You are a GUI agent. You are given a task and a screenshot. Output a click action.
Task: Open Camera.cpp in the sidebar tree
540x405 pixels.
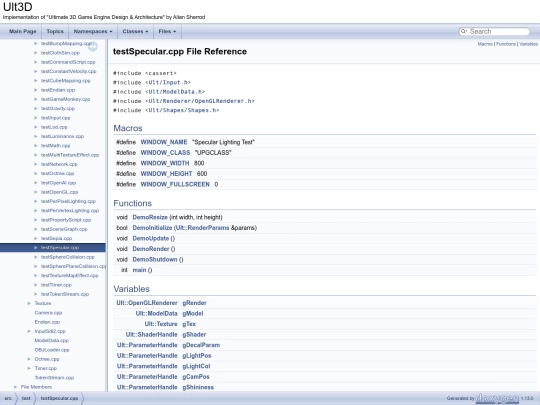pos(48,313)
